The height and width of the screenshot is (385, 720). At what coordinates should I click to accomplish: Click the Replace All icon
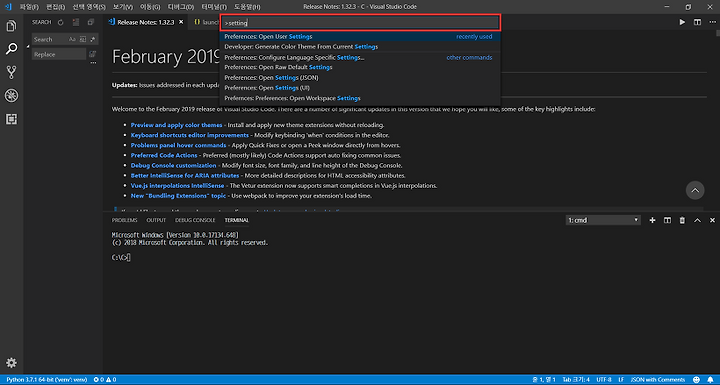[x=92, y=54]
